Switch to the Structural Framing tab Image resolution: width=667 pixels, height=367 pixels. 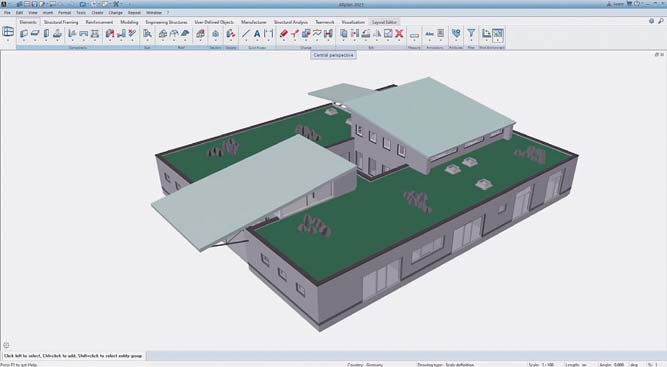tap(61, 22)
